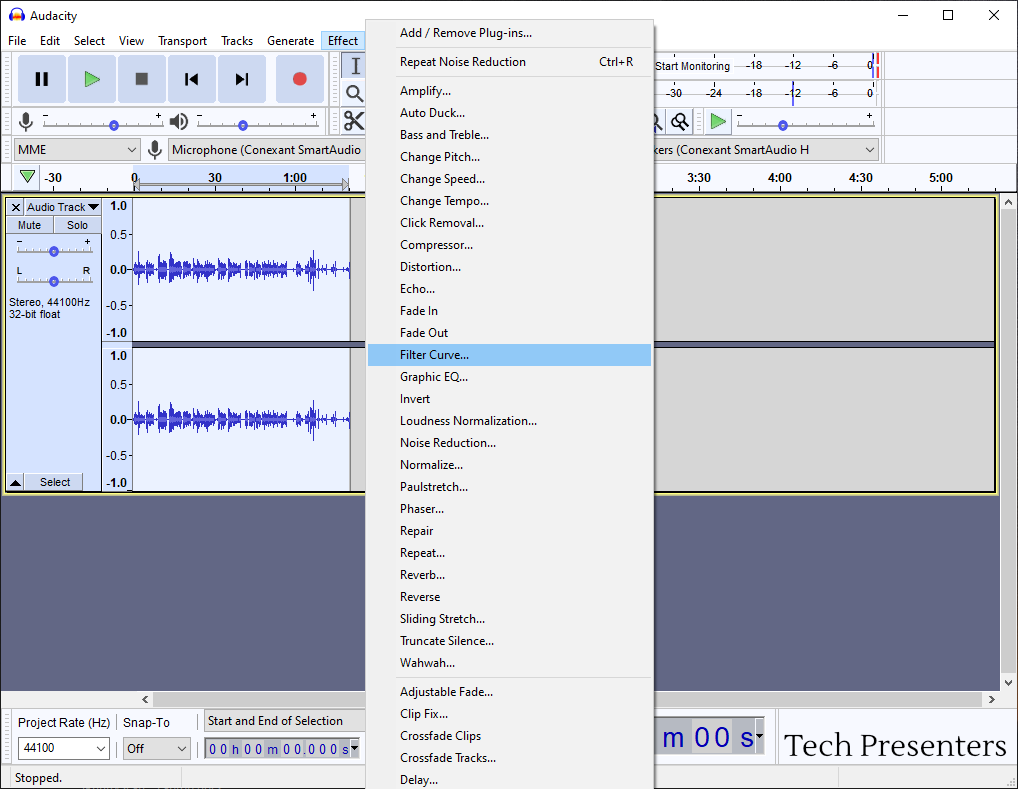
Task: Click the green timeline quick-play triangle
Action: coord(27,177)
